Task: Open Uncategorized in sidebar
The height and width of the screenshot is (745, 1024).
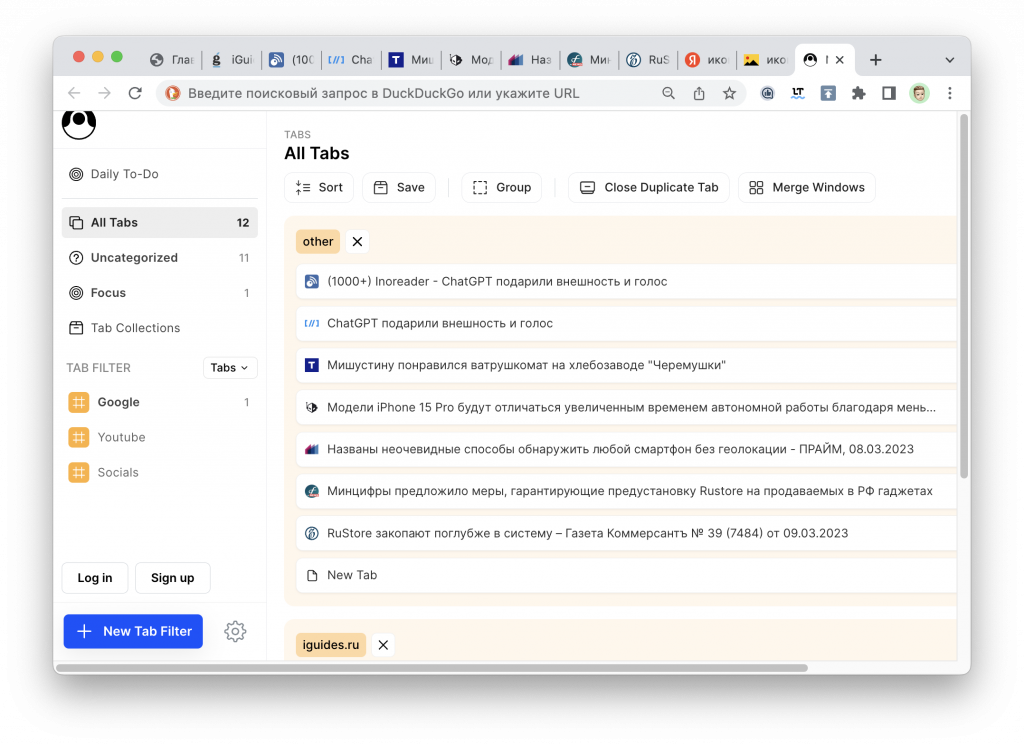Action: pyautogui.click(x=160, y=258)
